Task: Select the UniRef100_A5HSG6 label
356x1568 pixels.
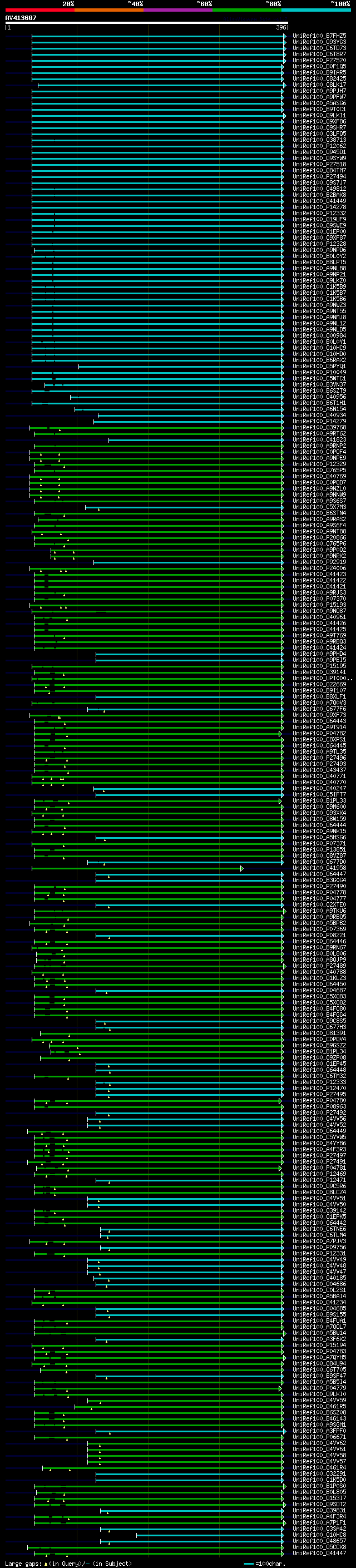Action: pyautogui.click(x=319, y=838)
